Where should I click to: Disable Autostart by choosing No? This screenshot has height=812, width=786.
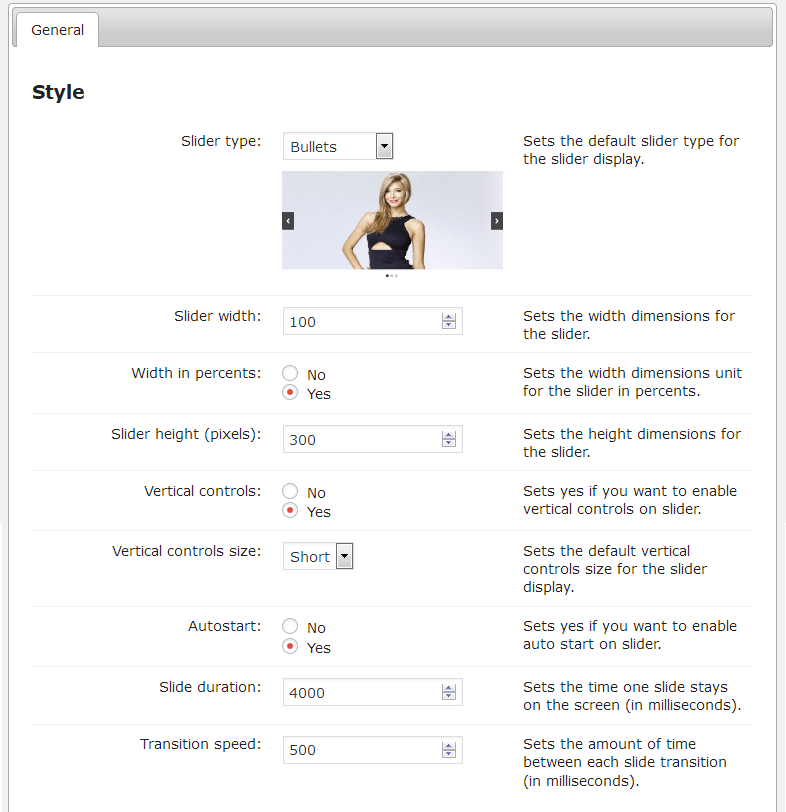pos(290,627)
